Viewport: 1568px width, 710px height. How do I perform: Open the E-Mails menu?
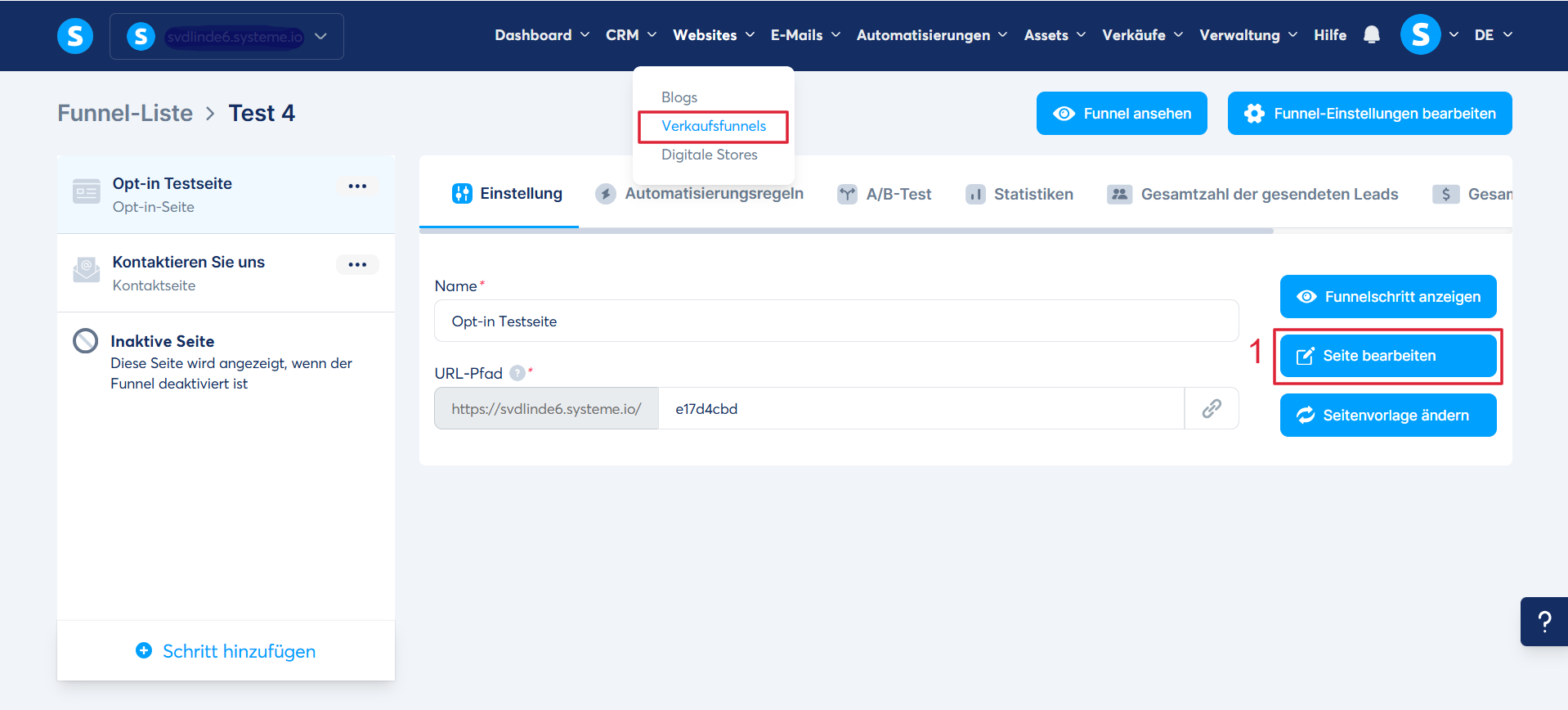point(805,35)
